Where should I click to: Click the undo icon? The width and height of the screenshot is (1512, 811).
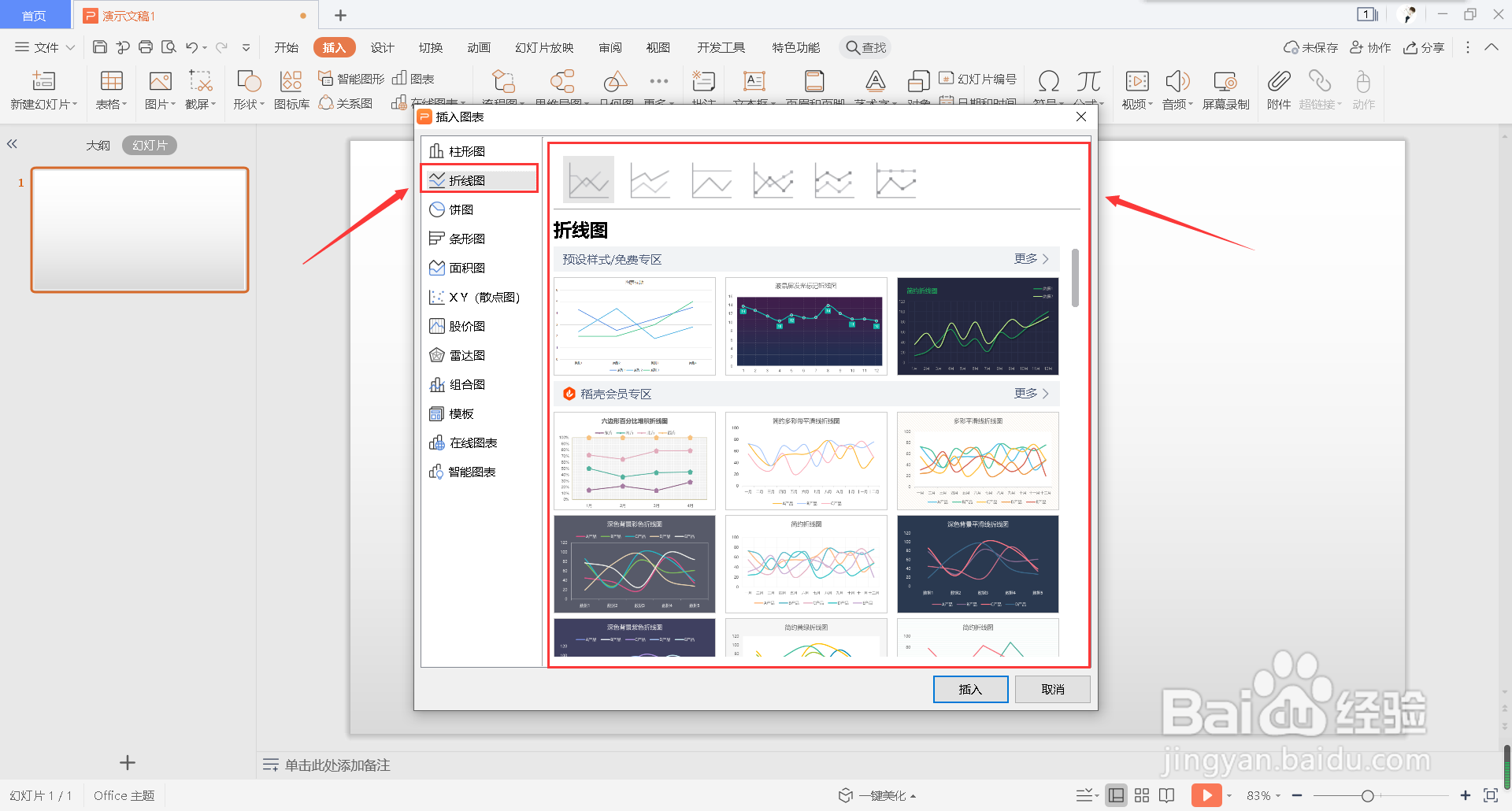[x=191, y=47]
